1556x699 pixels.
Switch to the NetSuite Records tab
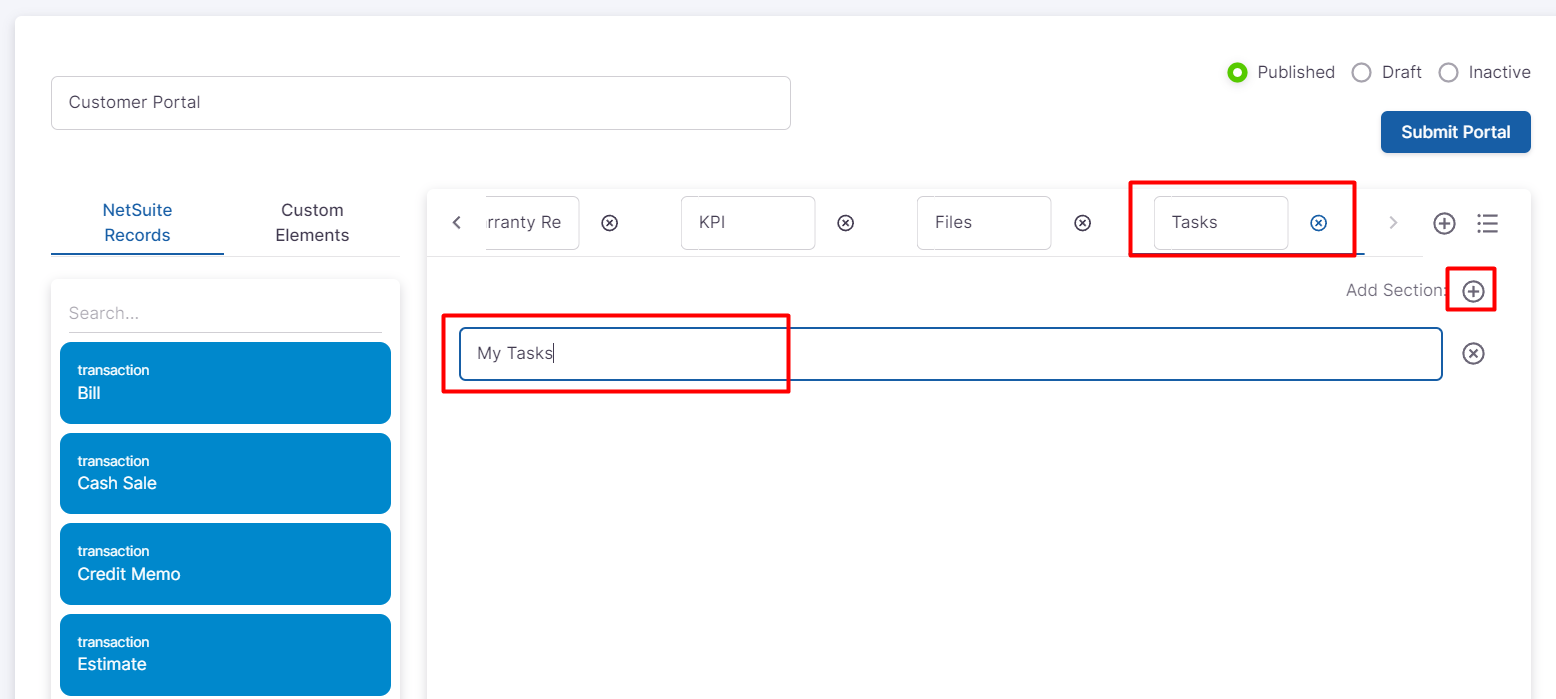(137, 222)
